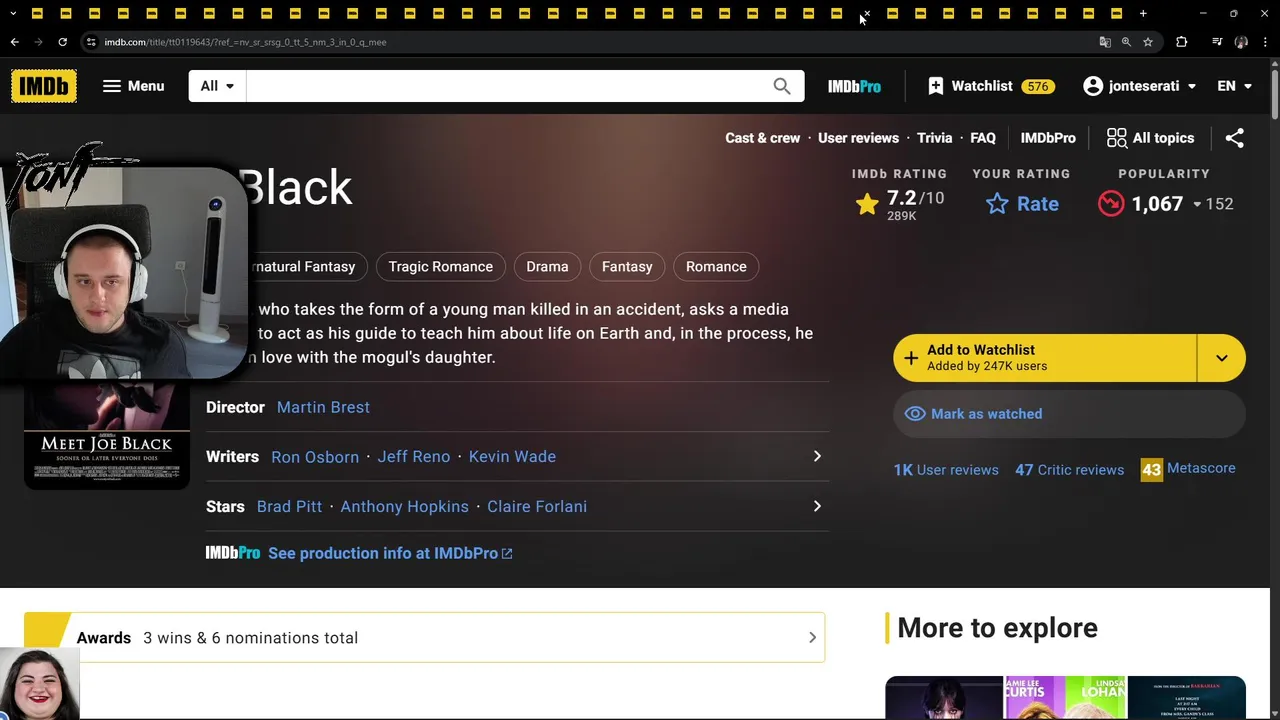Screen dimensions: 1280x720
Task: Click the address bar URL
Action: point(245,42)
